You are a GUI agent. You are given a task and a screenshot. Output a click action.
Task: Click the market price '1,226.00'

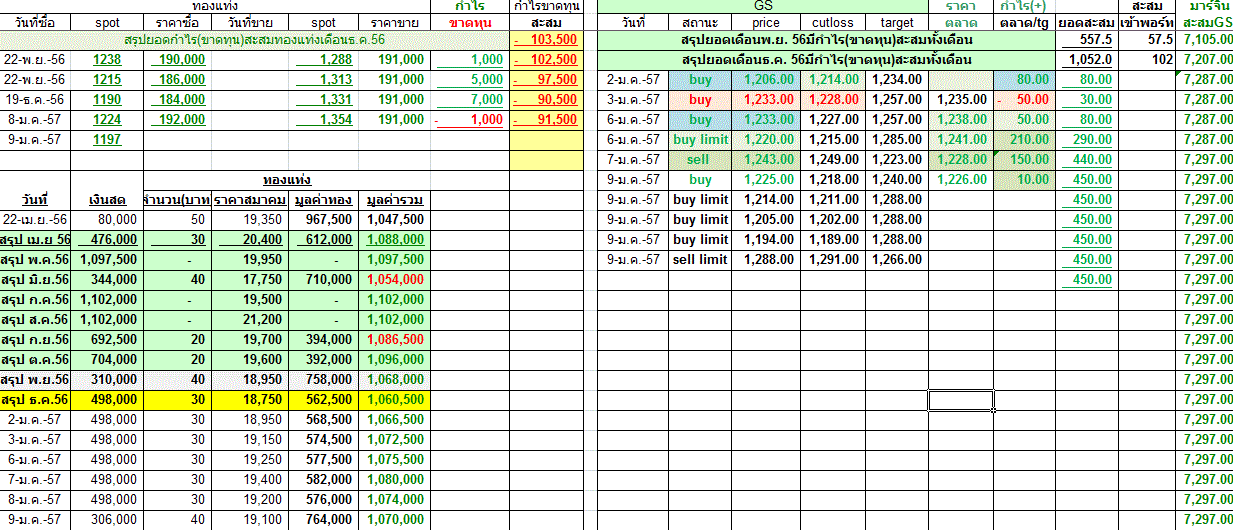(960, 180)
